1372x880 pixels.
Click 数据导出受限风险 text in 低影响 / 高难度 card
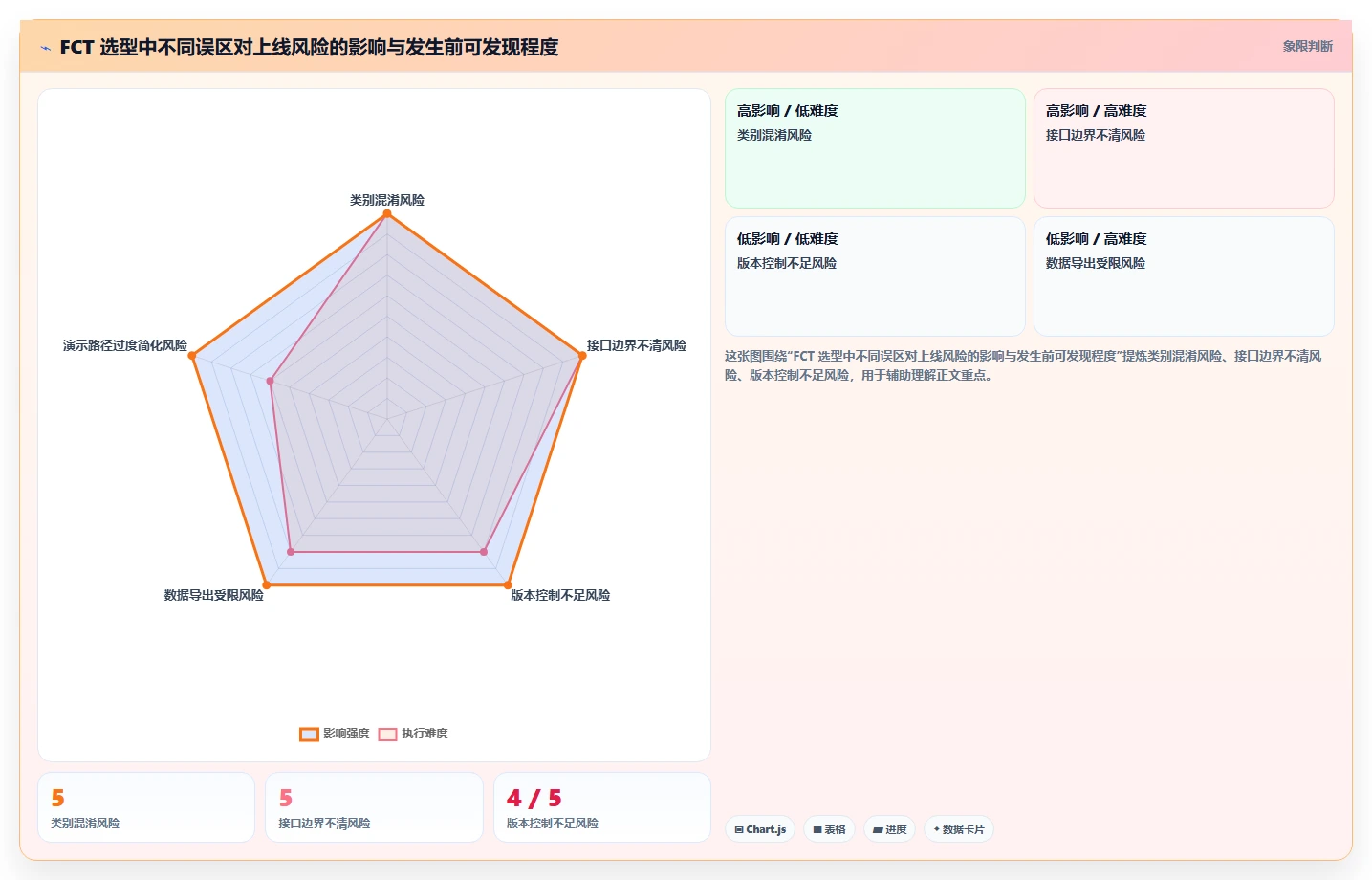click(x=1096, y=263)
